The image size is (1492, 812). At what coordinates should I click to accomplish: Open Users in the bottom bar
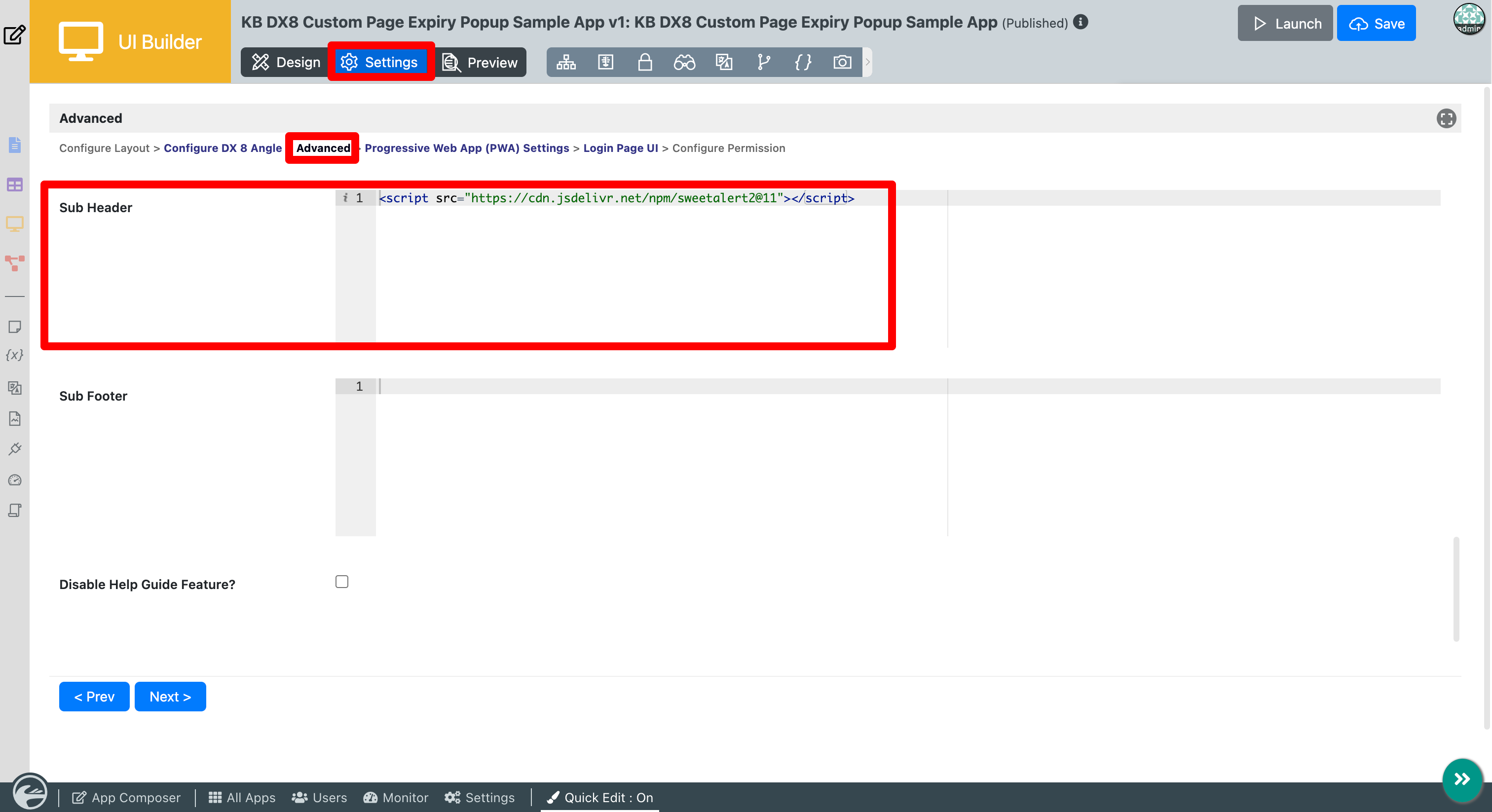[x=319, y=798]
